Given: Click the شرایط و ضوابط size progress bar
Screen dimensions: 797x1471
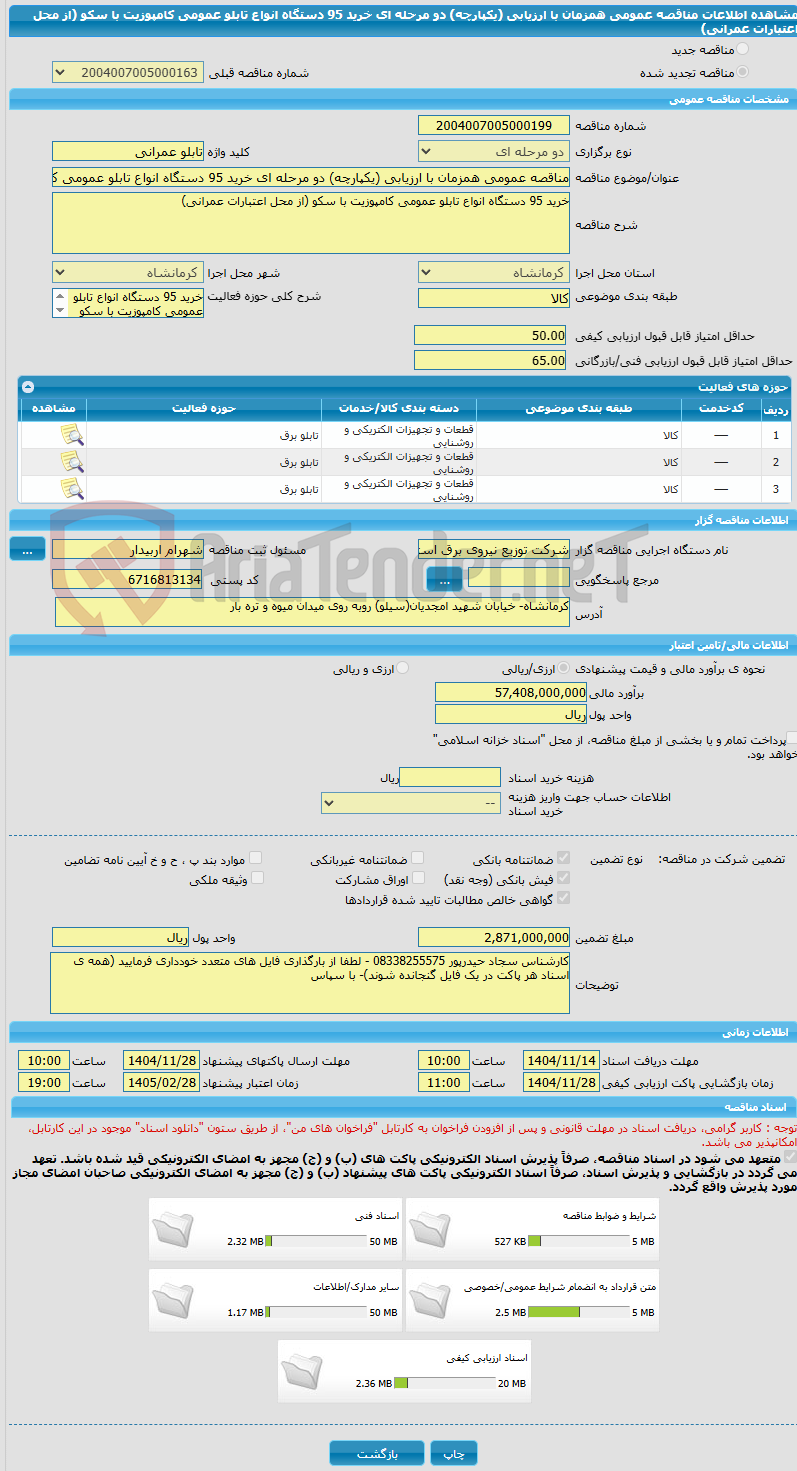Looking at the screenshot, I should click(577, 1241).
